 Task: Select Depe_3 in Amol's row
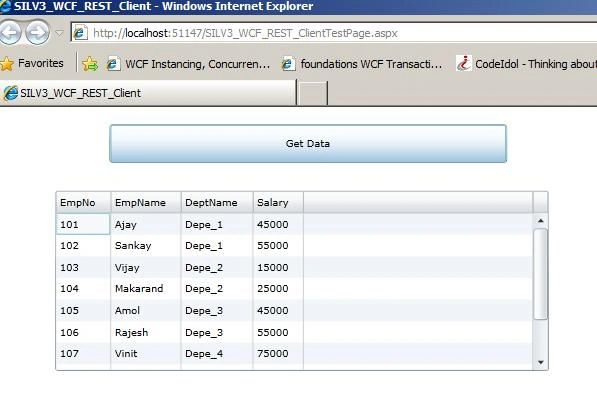(x=217, y=310)
